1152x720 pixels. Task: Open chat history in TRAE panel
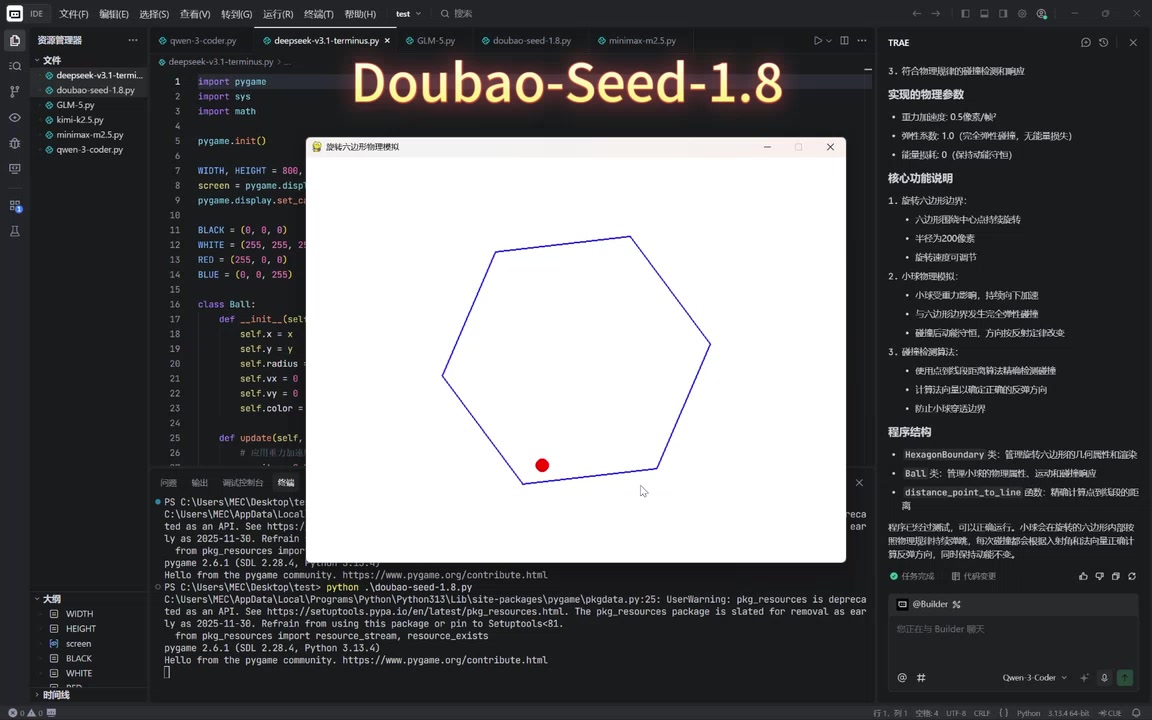click(x=1104, y=43)
